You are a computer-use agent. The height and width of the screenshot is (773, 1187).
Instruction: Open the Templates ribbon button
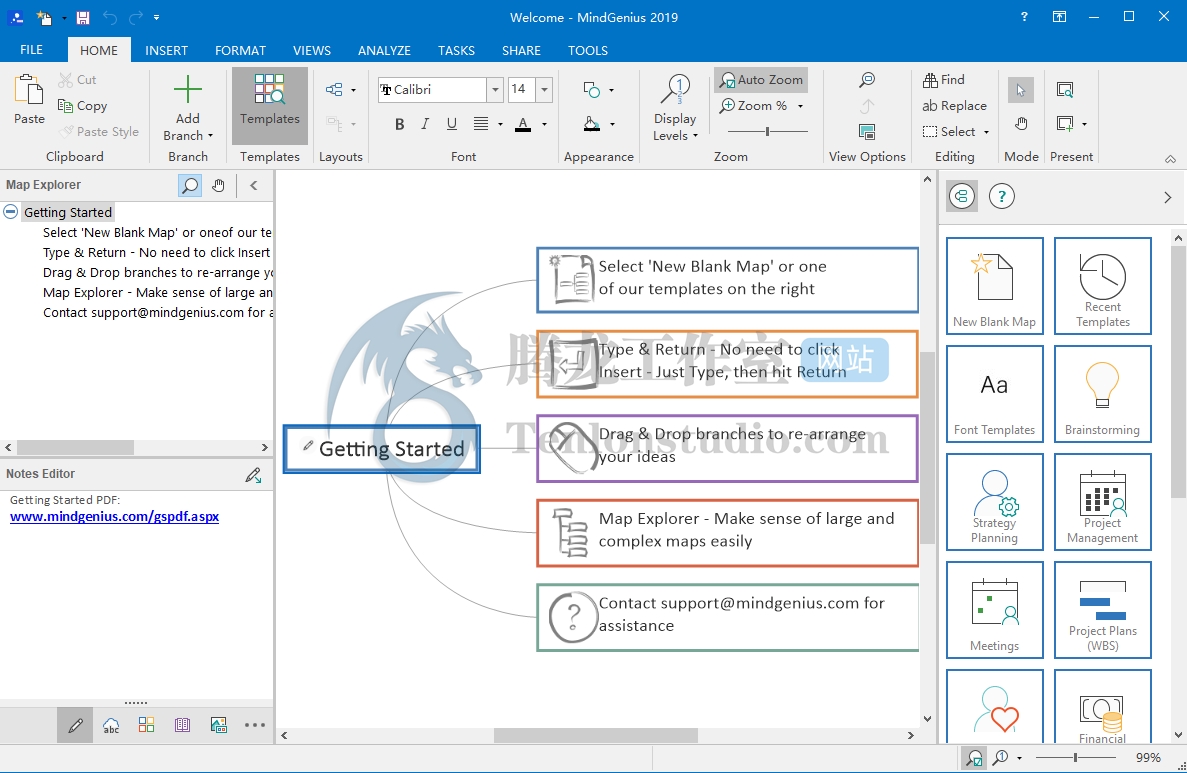point(269,105)
